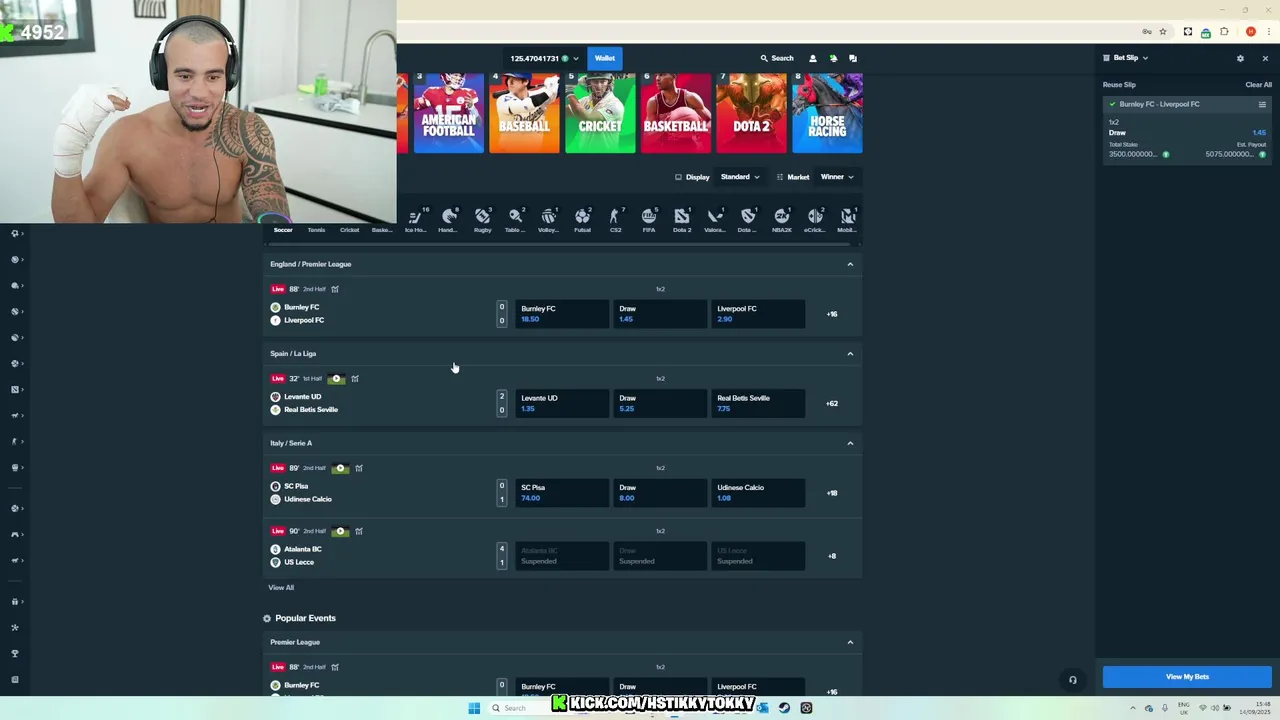Open the Horse Racing category tile
The width and height of the screenshot is (1280, 720).
[827, 112]
